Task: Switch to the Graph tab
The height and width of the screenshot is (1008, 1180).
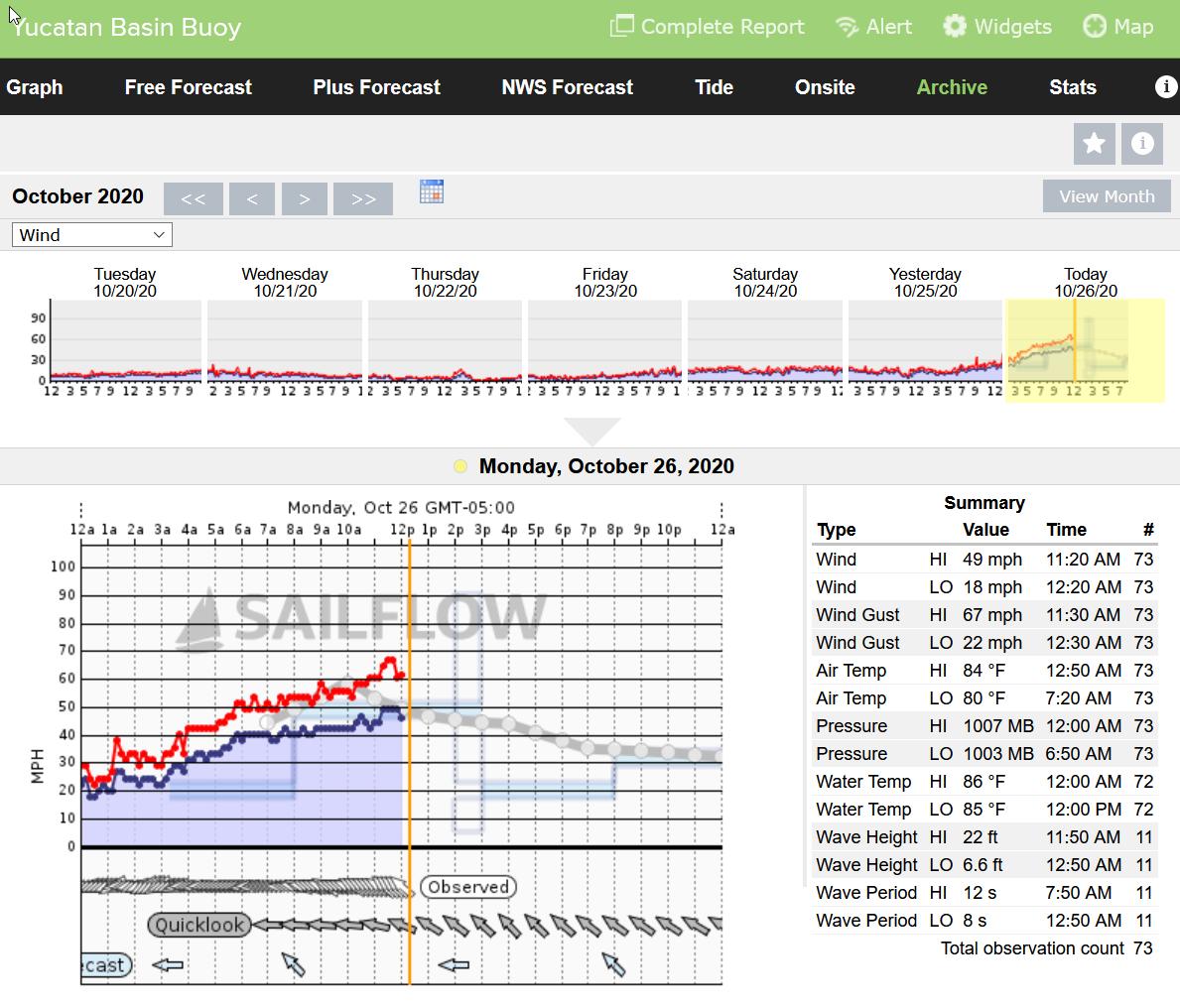Action: (x=35, y=87)
